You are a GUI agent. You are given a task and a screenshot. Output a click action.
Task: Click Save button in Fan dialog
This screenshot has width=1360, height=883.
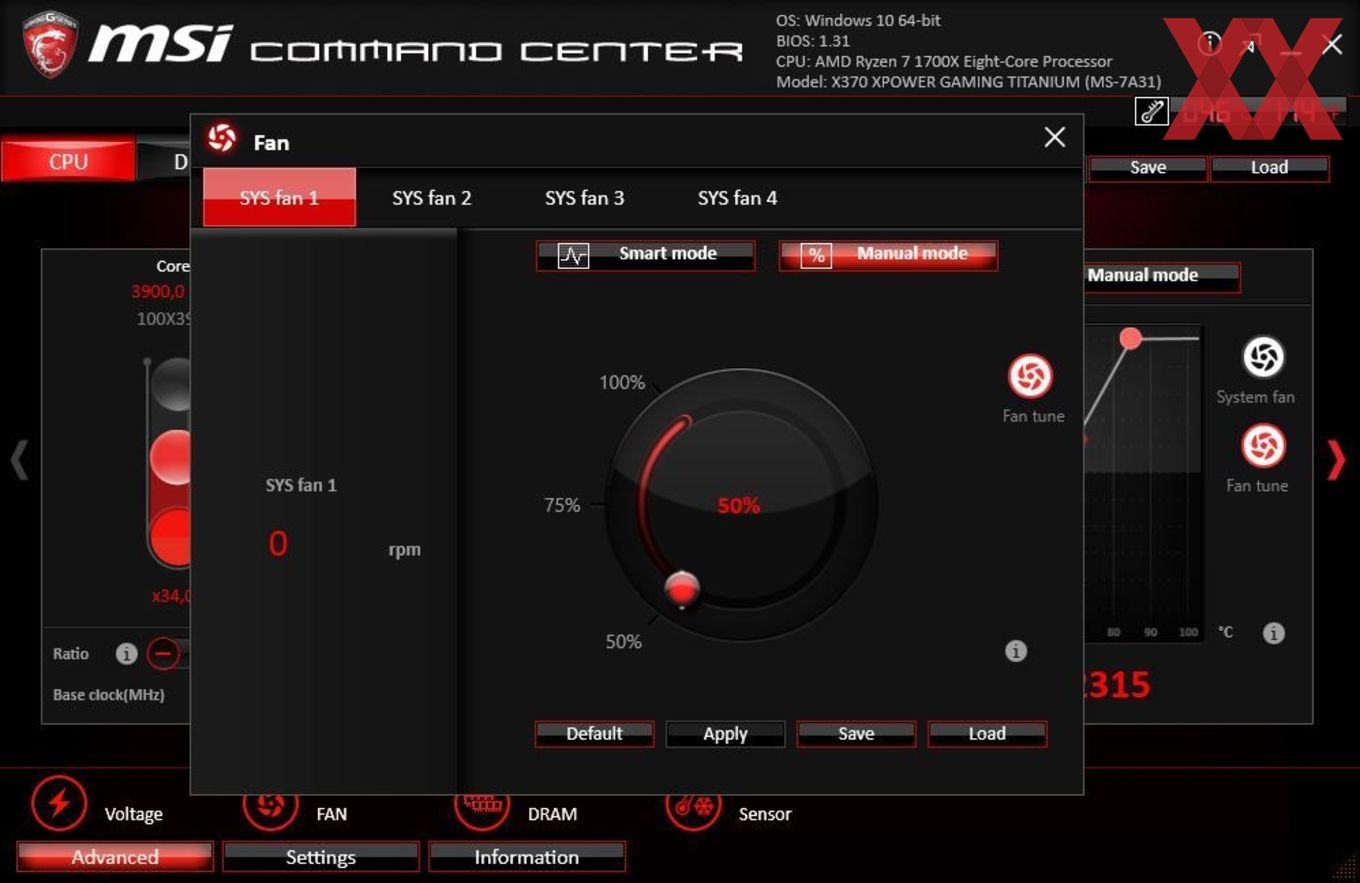(856, 733)
